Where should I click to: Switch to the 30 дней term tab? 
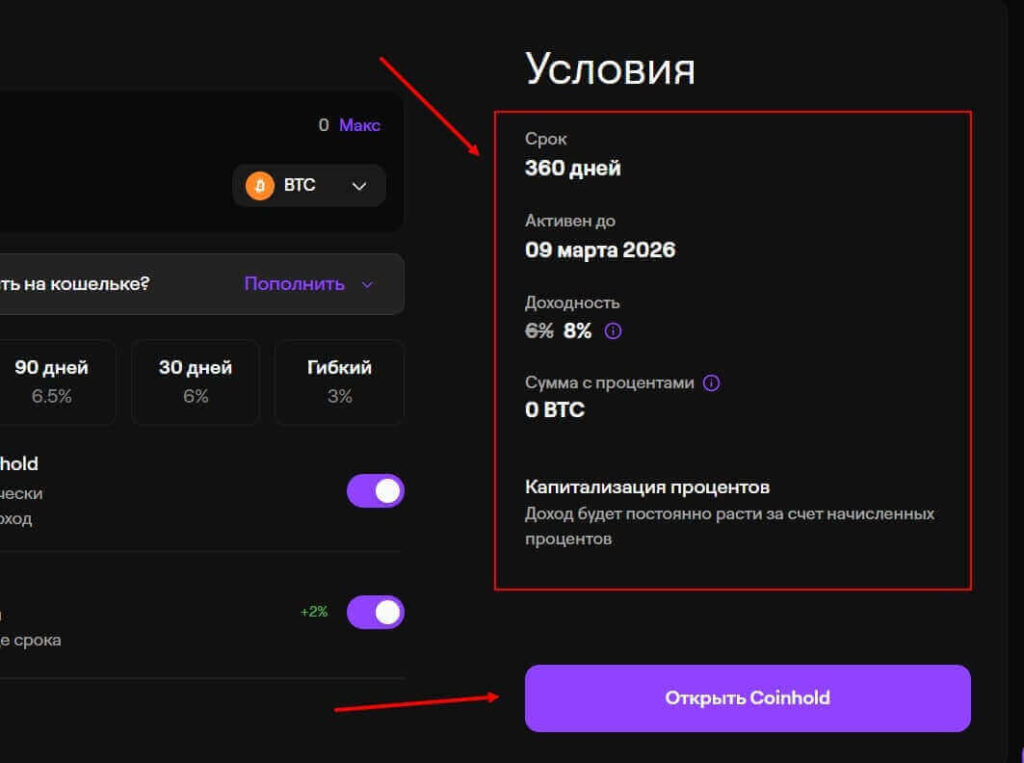195,382
